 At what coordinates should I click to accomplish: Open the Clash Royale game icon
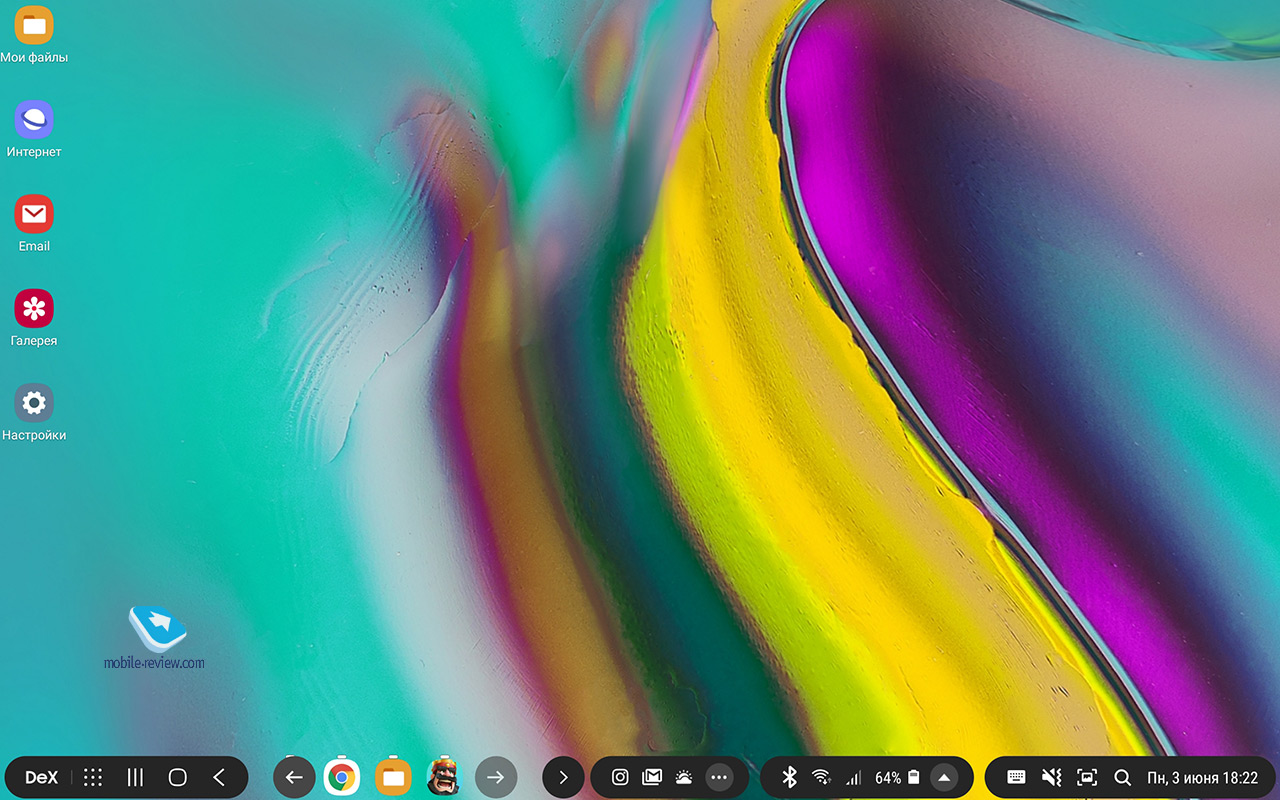444,777
